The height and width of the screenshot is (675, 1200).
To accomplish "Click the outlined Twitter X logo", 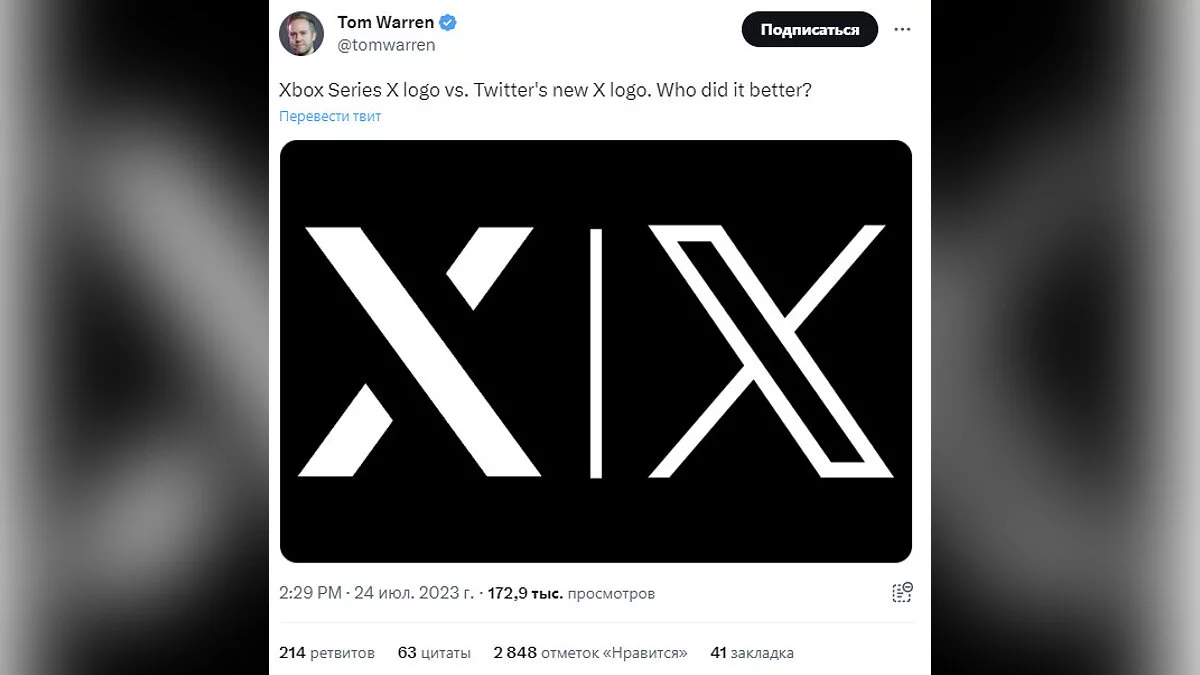I will click(x=770, y=350).
